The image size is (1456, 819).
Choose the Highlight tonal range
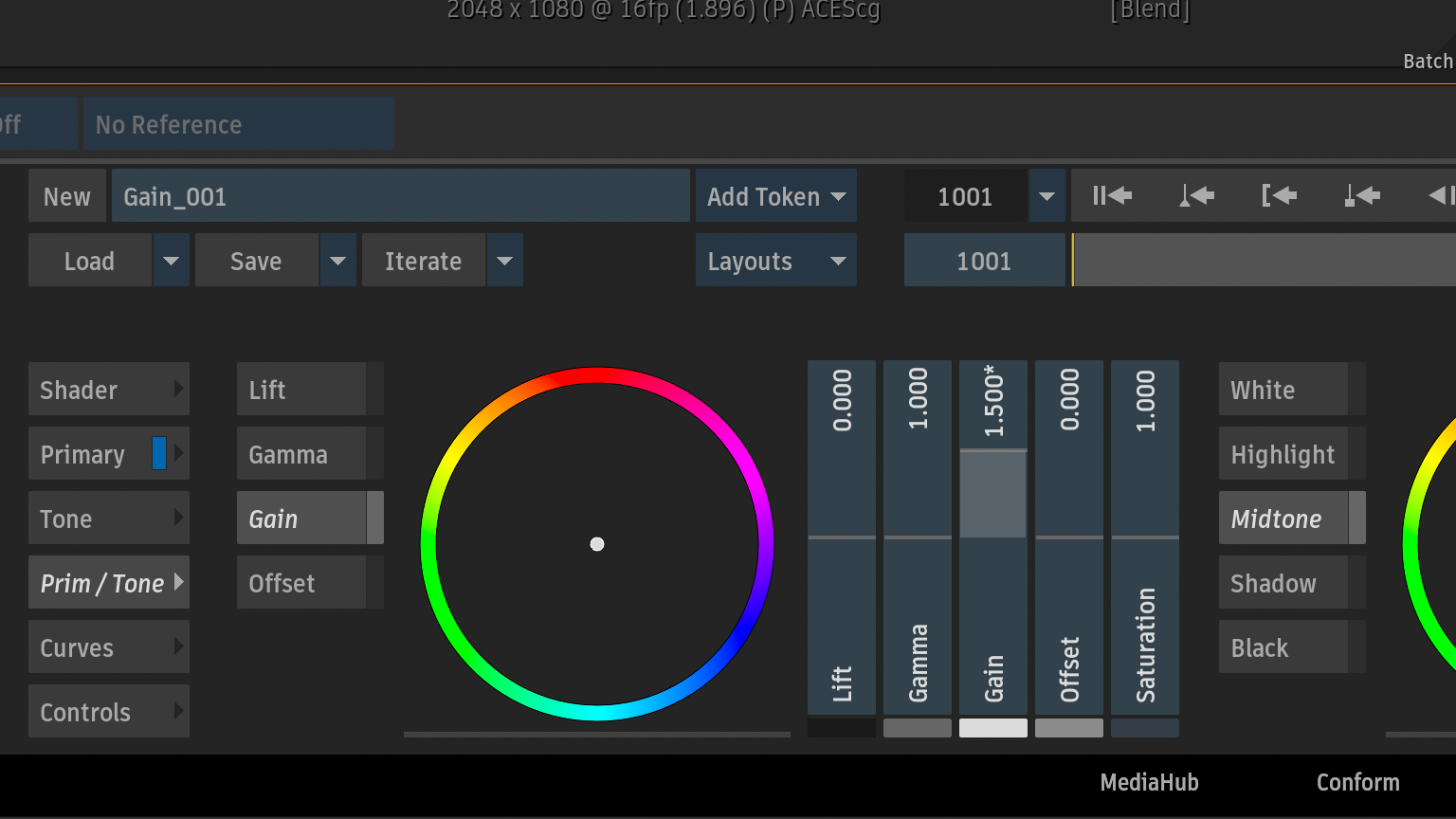tap(1292, 453)
